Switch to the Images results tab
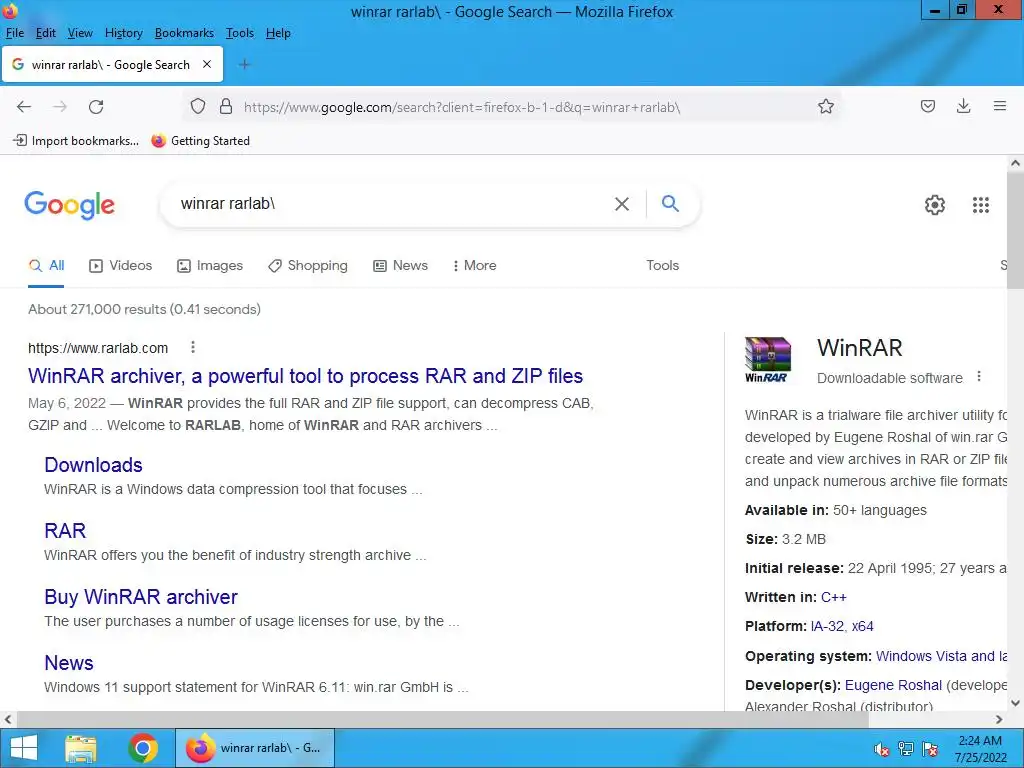Screen dimensions: 1024x768 210,266
